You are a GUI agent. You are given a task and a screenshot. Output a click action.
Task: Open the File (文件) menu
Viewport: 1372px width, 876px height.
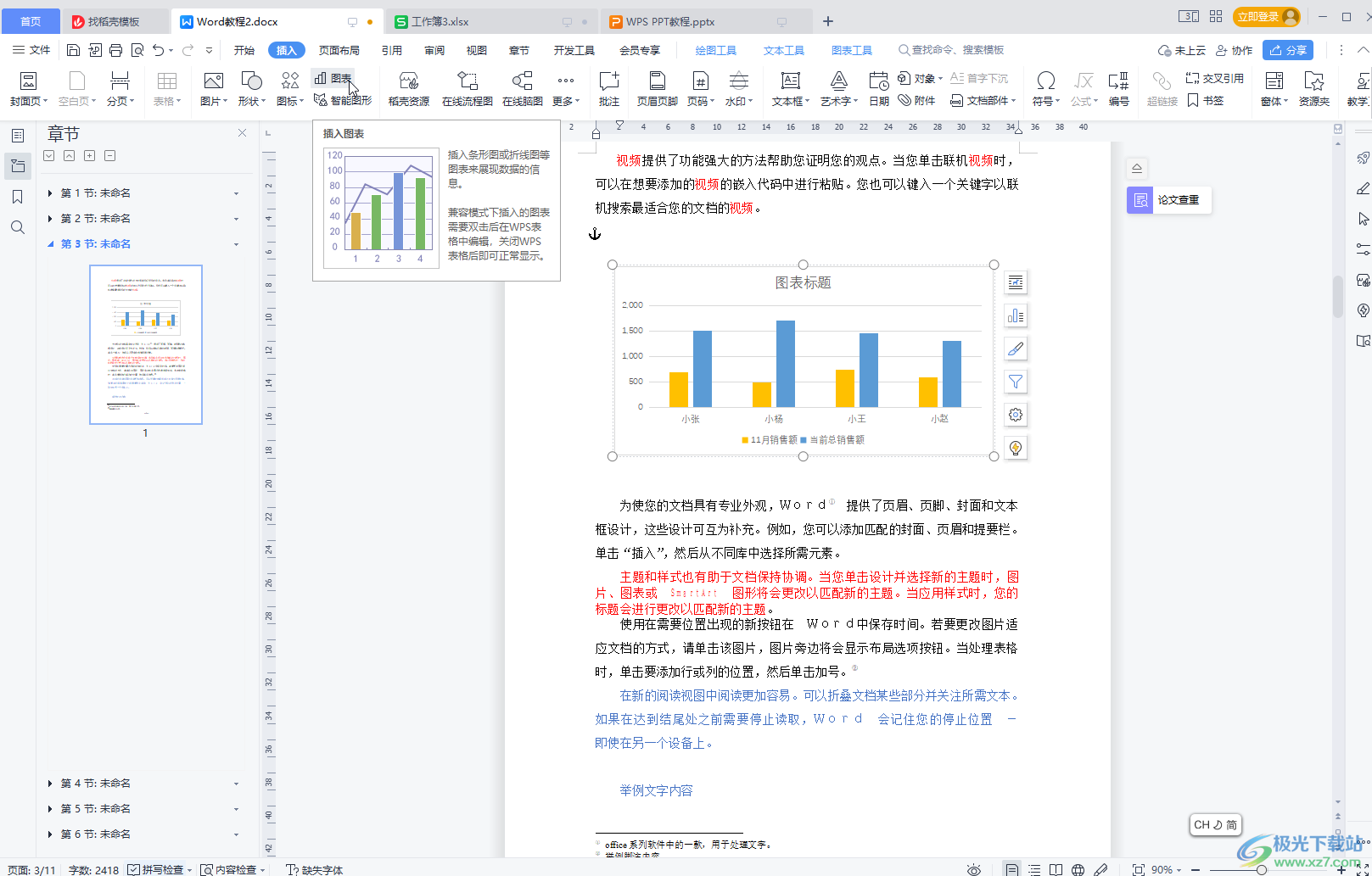coord(31,50)
